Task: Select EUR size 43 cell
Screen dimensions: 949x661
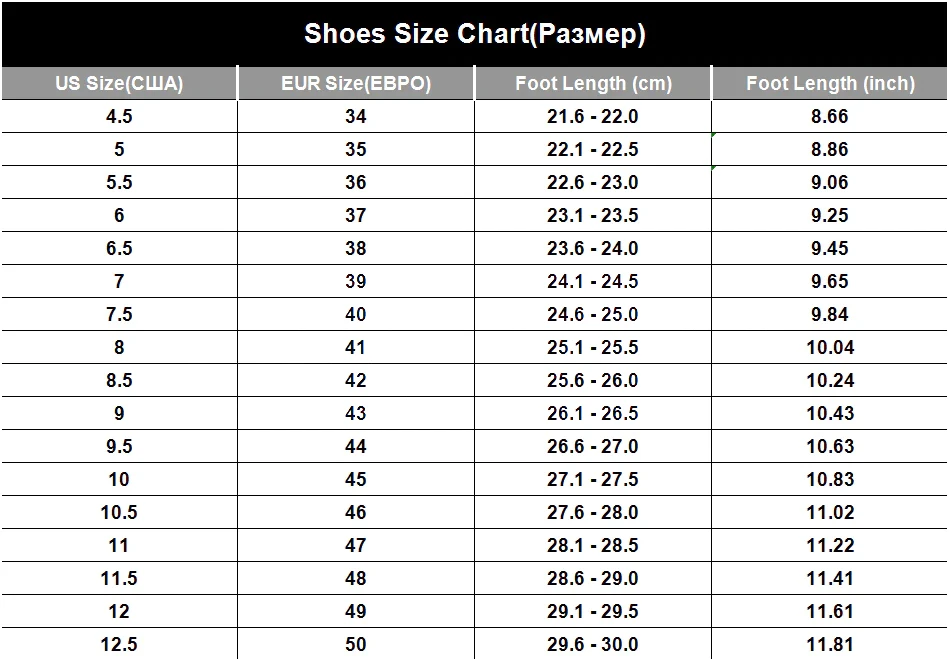Action: point(356,413)
